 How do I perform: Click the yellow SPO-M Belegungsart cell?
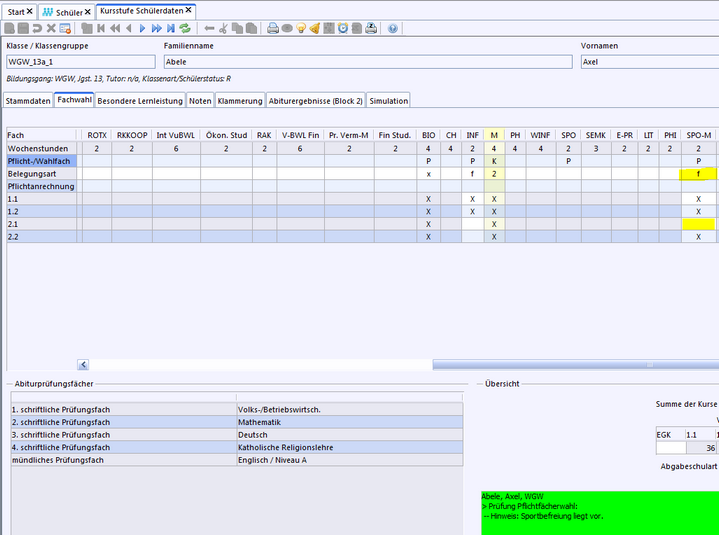click(x=698, y=173)
